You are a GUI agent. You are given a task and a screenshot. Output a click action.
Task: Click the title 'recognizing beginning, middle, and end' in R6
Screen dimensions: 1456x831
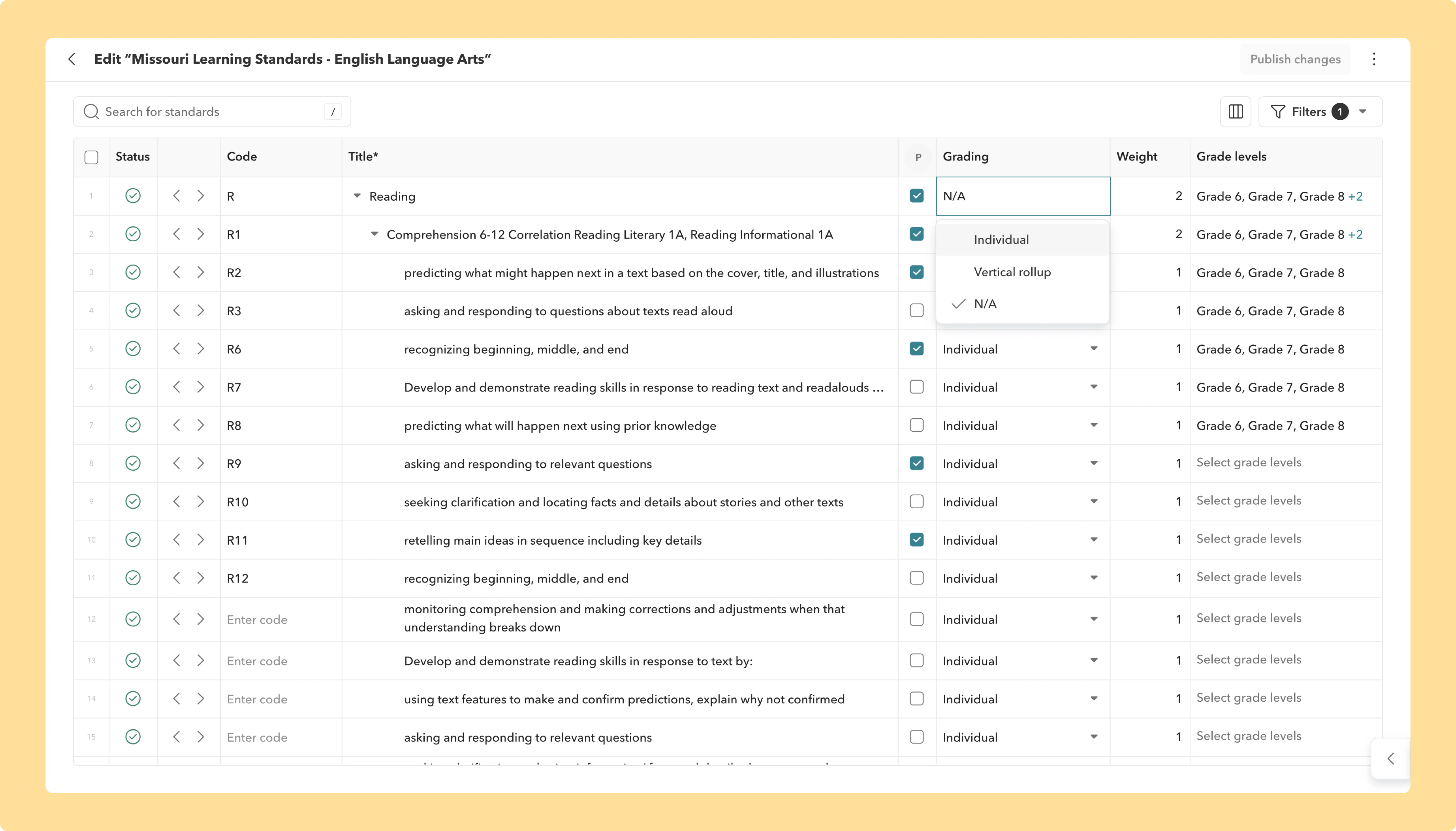coord(516,349)
